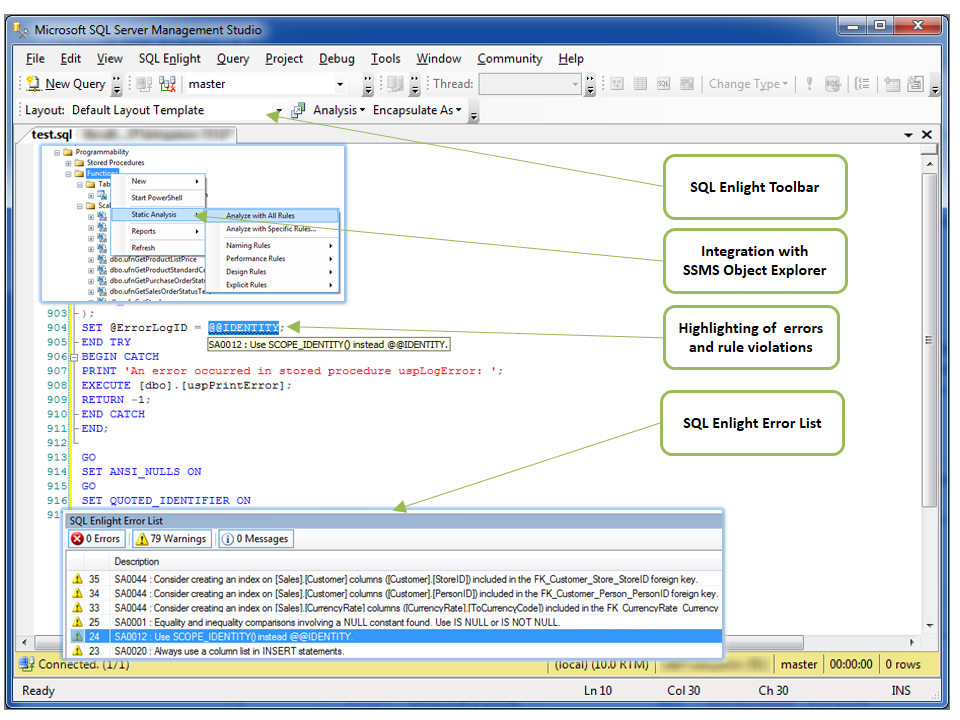Click Refresh in context menu
The width and height of the screenshot is (960, 720).
pos(143,248)
